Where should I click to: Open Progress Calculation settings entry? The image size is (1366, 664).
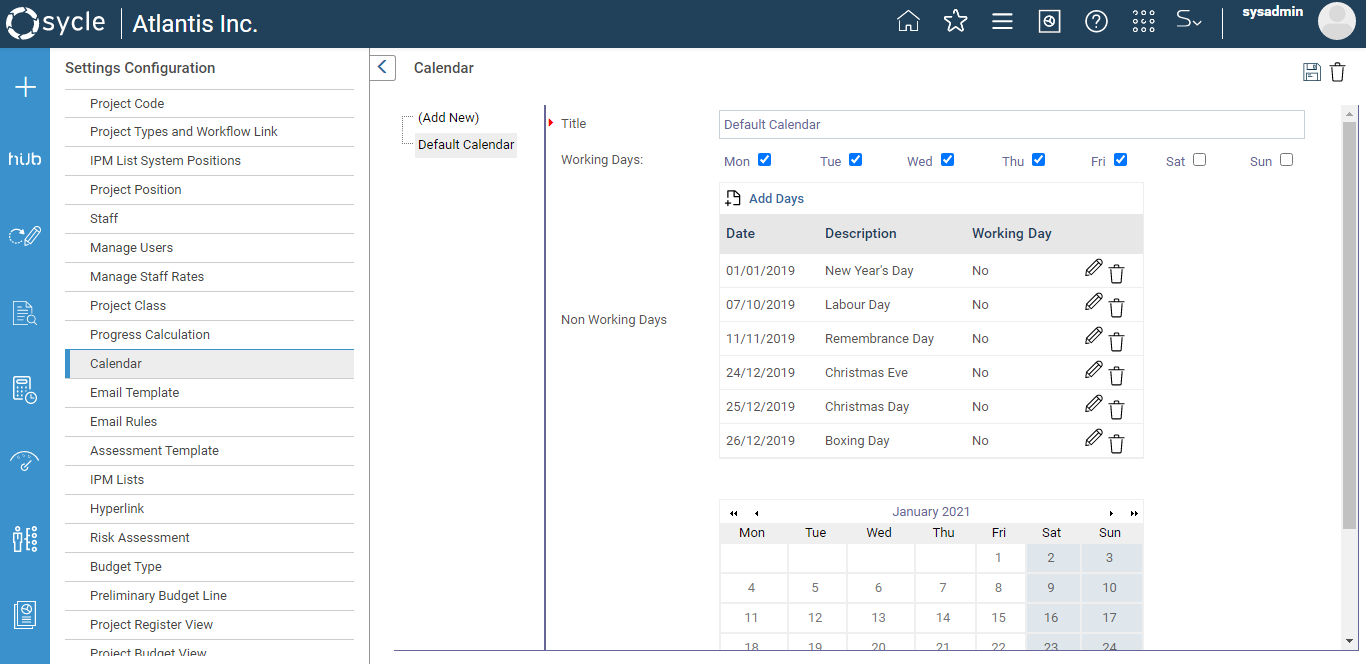pyautogui.click(x=209, y=334)
